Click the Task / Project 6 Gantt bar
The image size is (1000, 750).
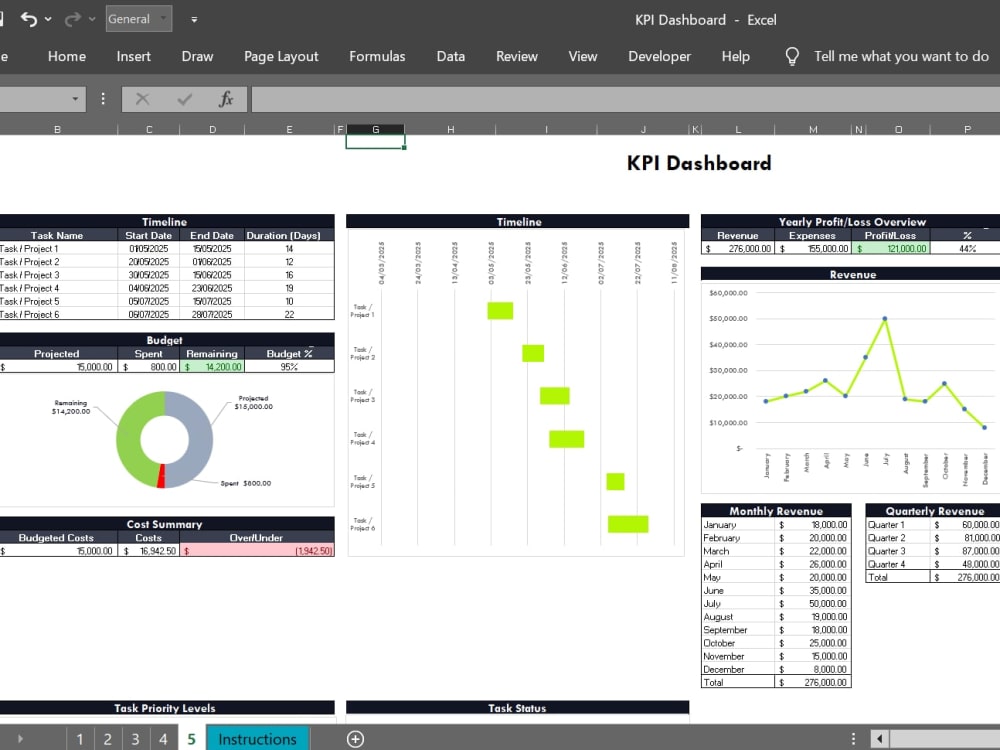[628, 524]
